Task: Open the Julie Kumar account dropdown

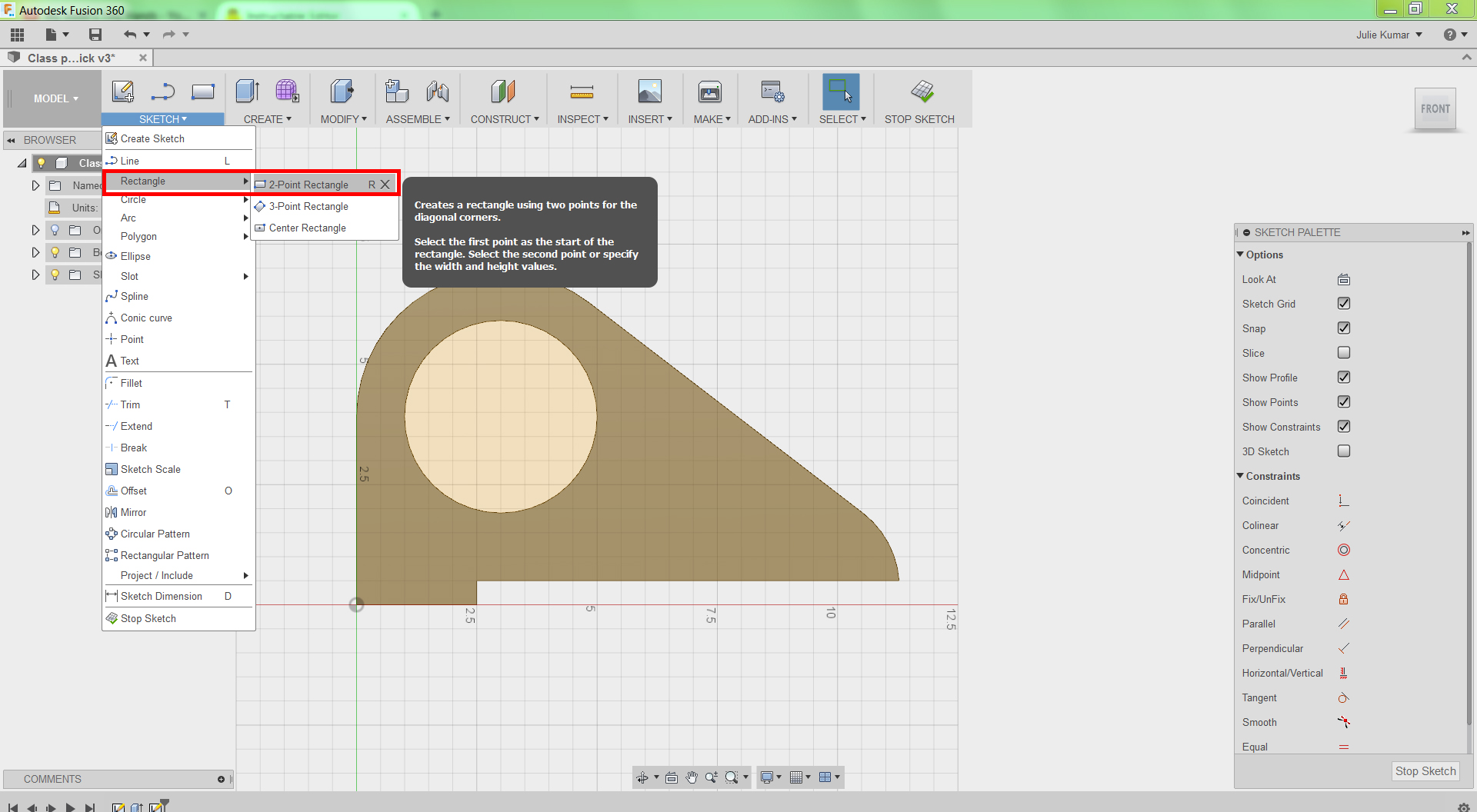Action: (x=1389, y=35)
